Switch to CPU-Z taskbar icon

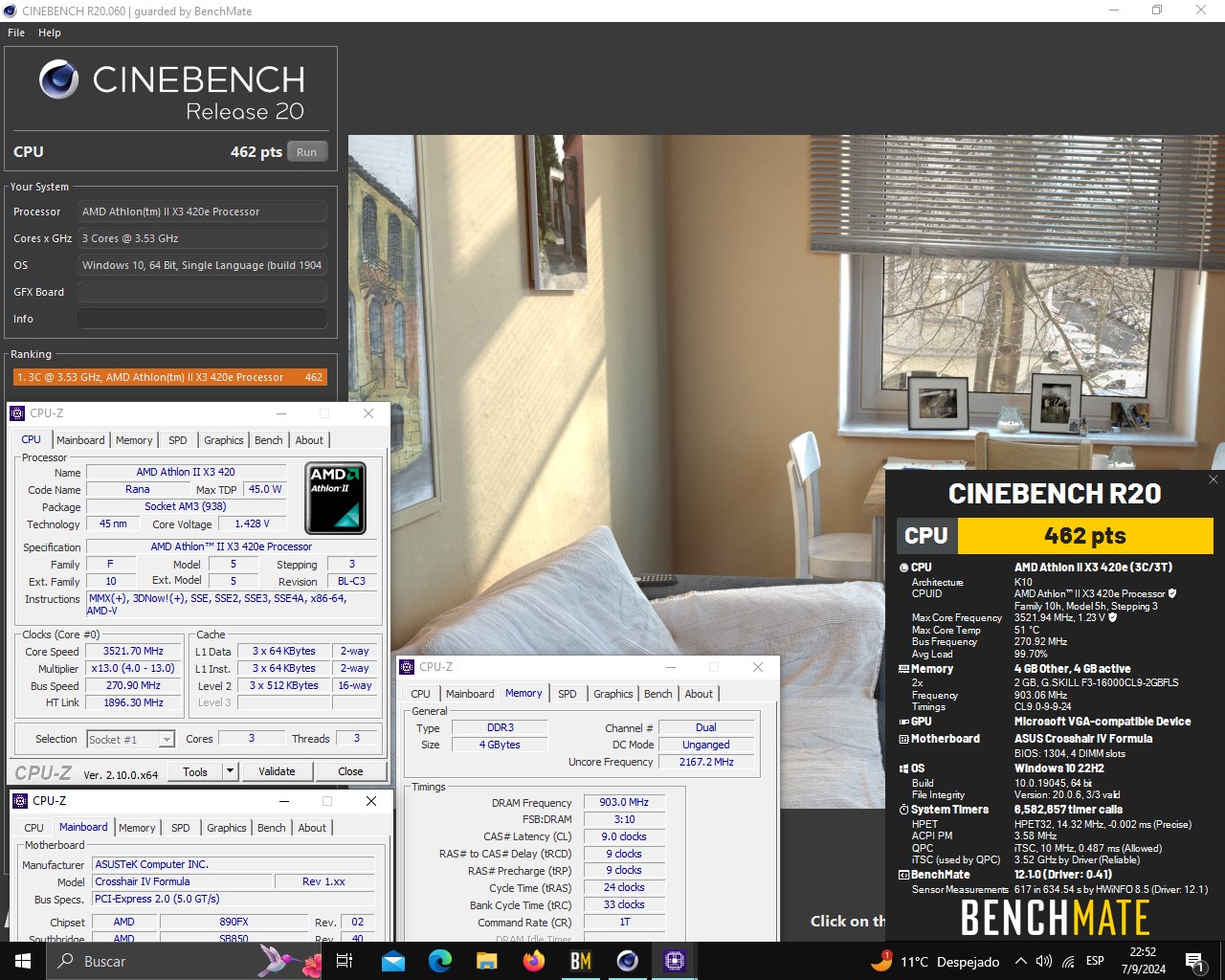[675, 961]
